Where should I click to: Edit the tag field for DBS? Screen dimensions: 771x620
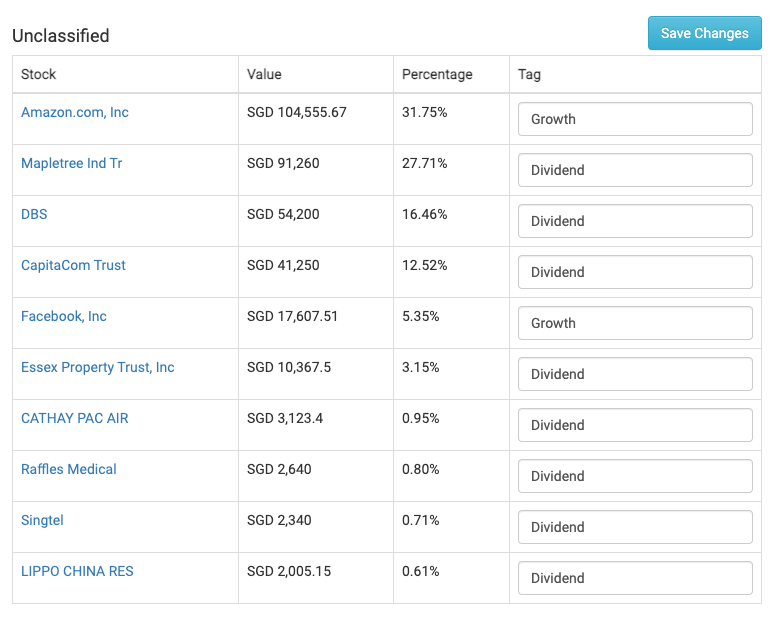635,221
